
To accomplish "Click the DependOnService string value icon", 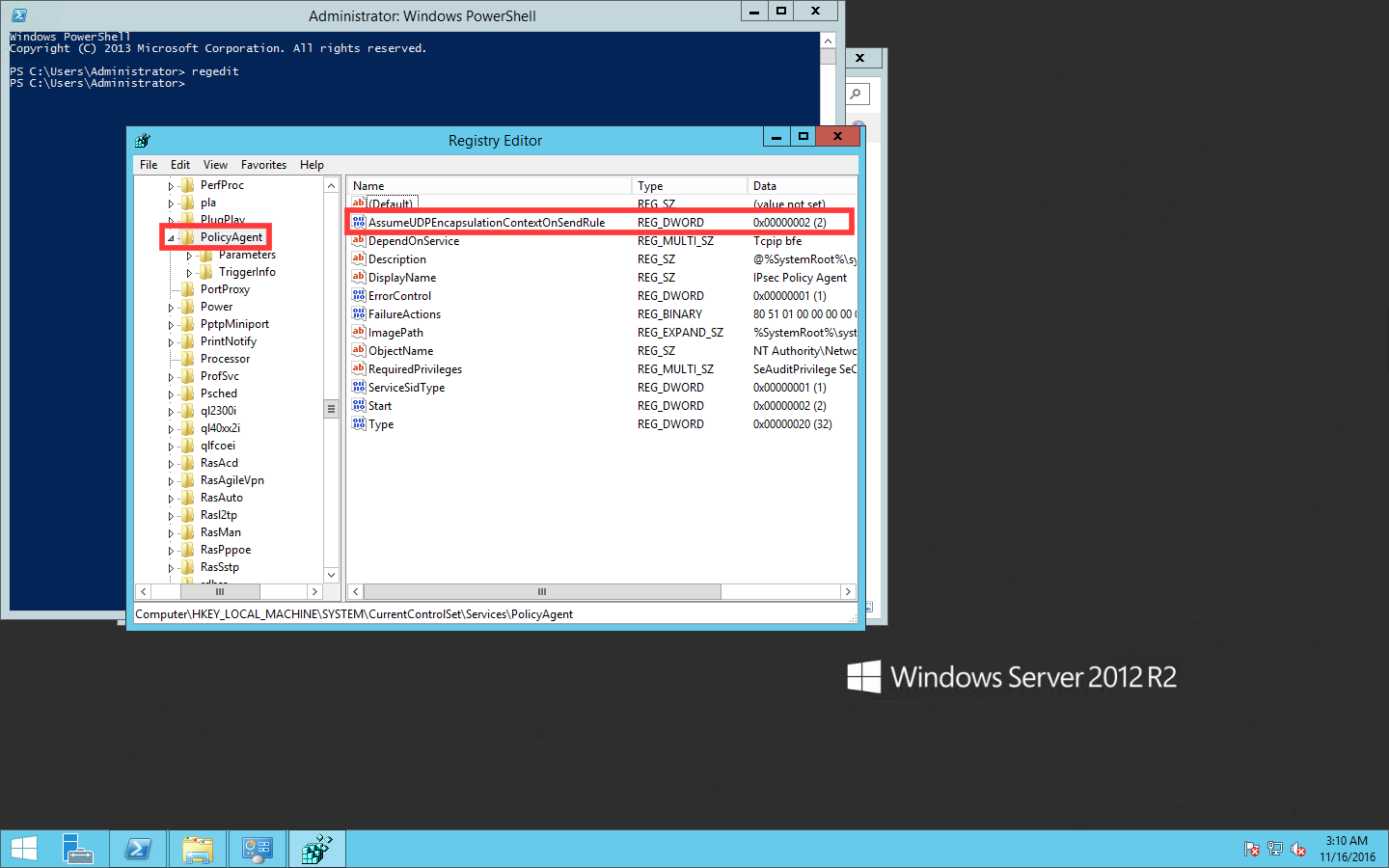I will [x=359, y=240].
